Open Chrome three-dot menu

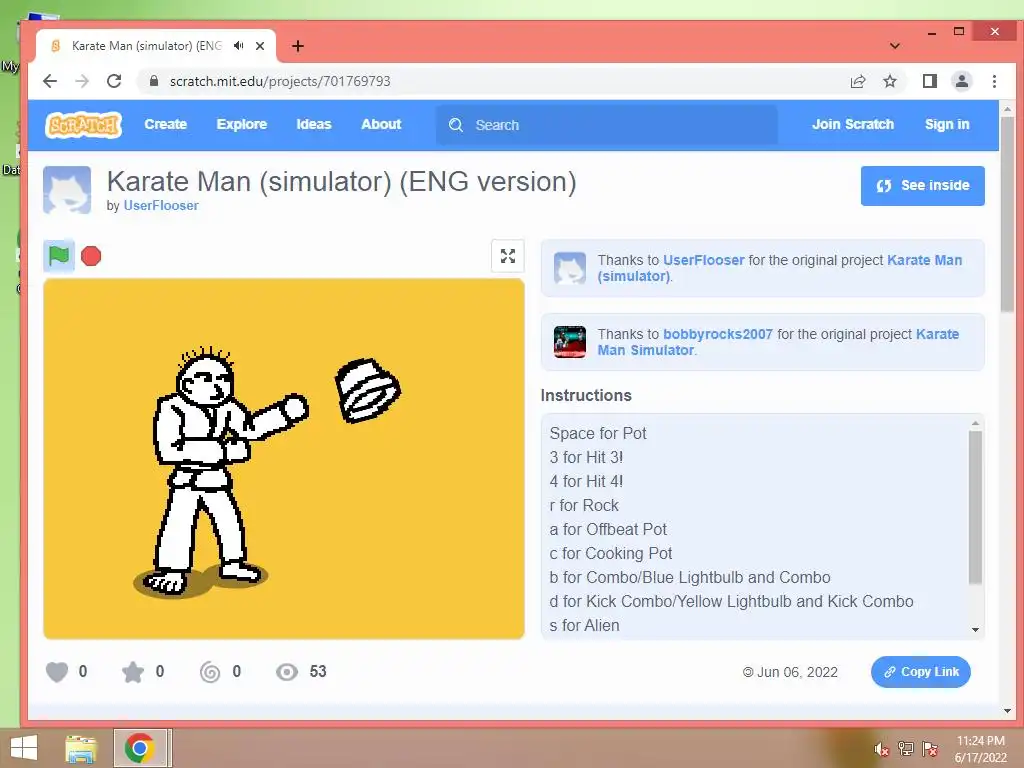994,81
